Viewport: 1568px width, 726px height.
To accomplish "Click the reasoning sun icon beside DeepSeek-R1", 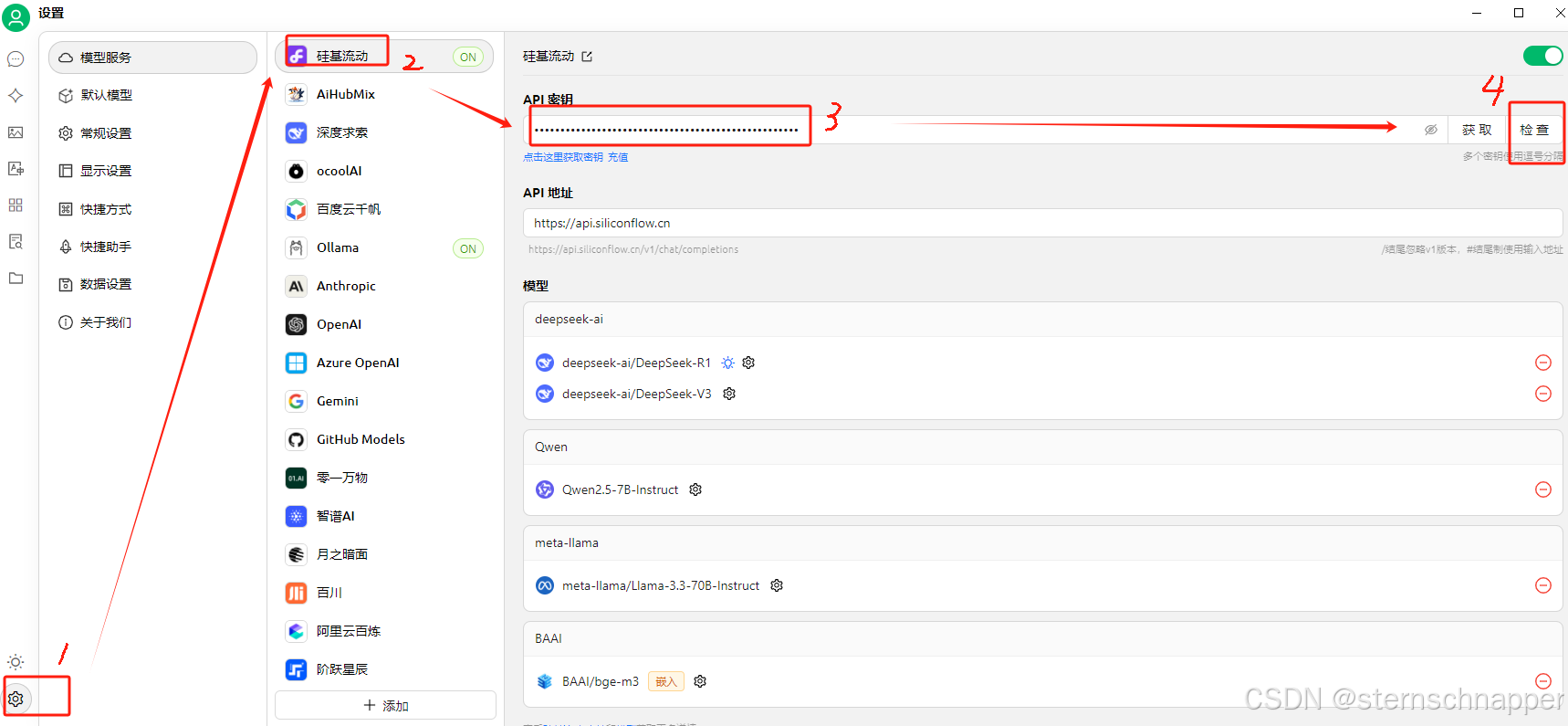I will coord(727,363).
